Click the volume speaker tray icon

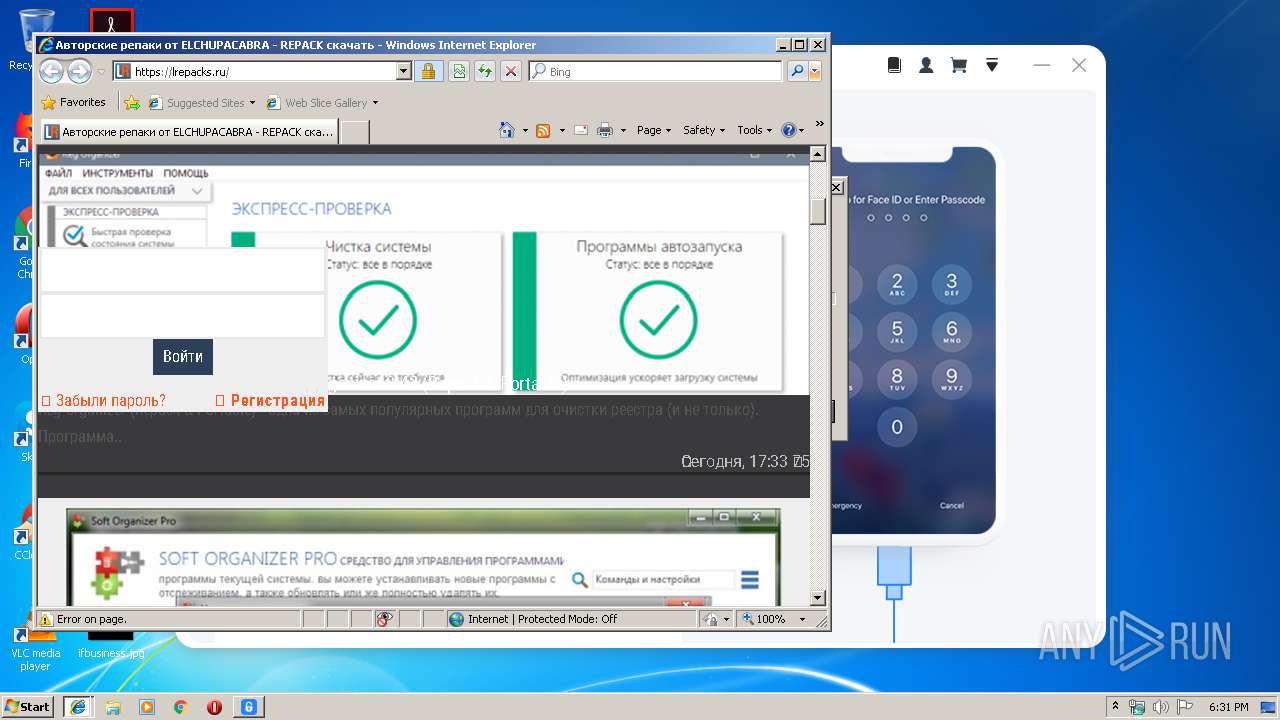[x=1159, y=707]
